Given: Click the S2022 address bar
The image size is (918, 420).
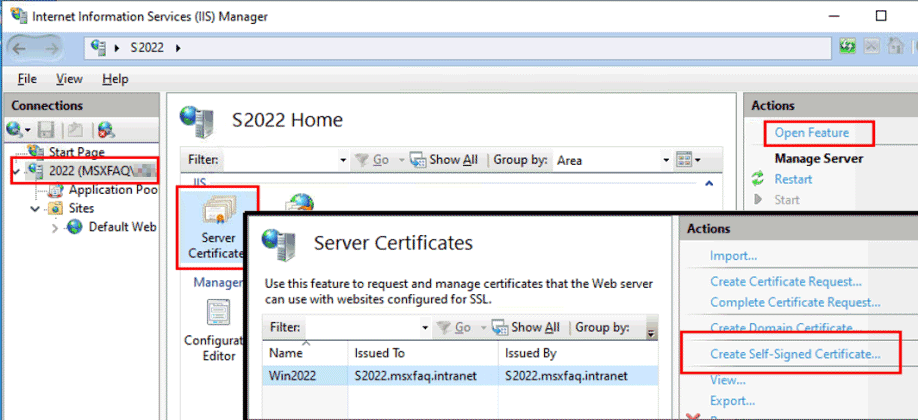Looking at the screenshot, I should point(457,48).
